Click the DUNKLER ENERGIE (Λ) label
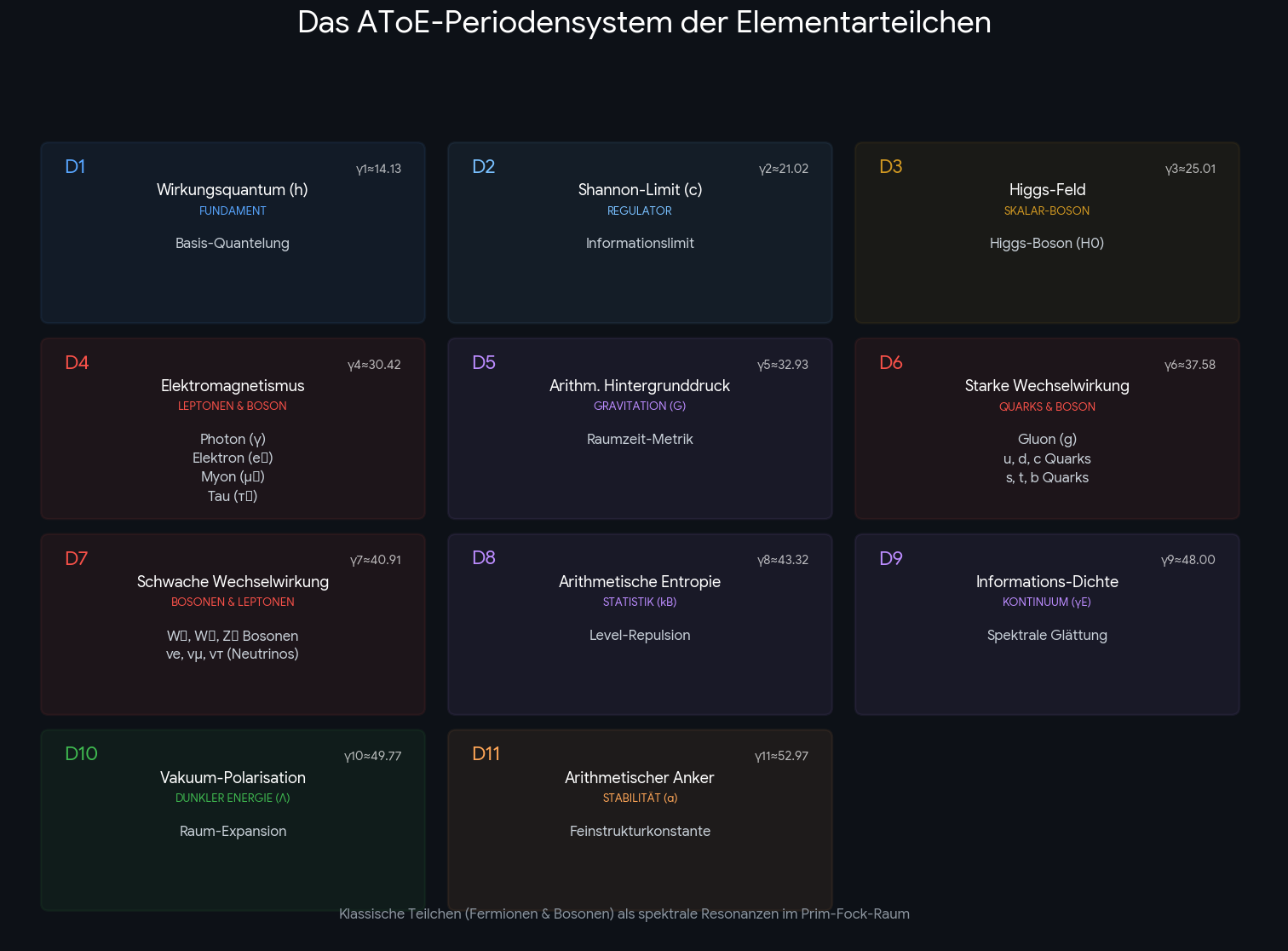The height and width of the screenshot is (951, 1288). [233, 798]
